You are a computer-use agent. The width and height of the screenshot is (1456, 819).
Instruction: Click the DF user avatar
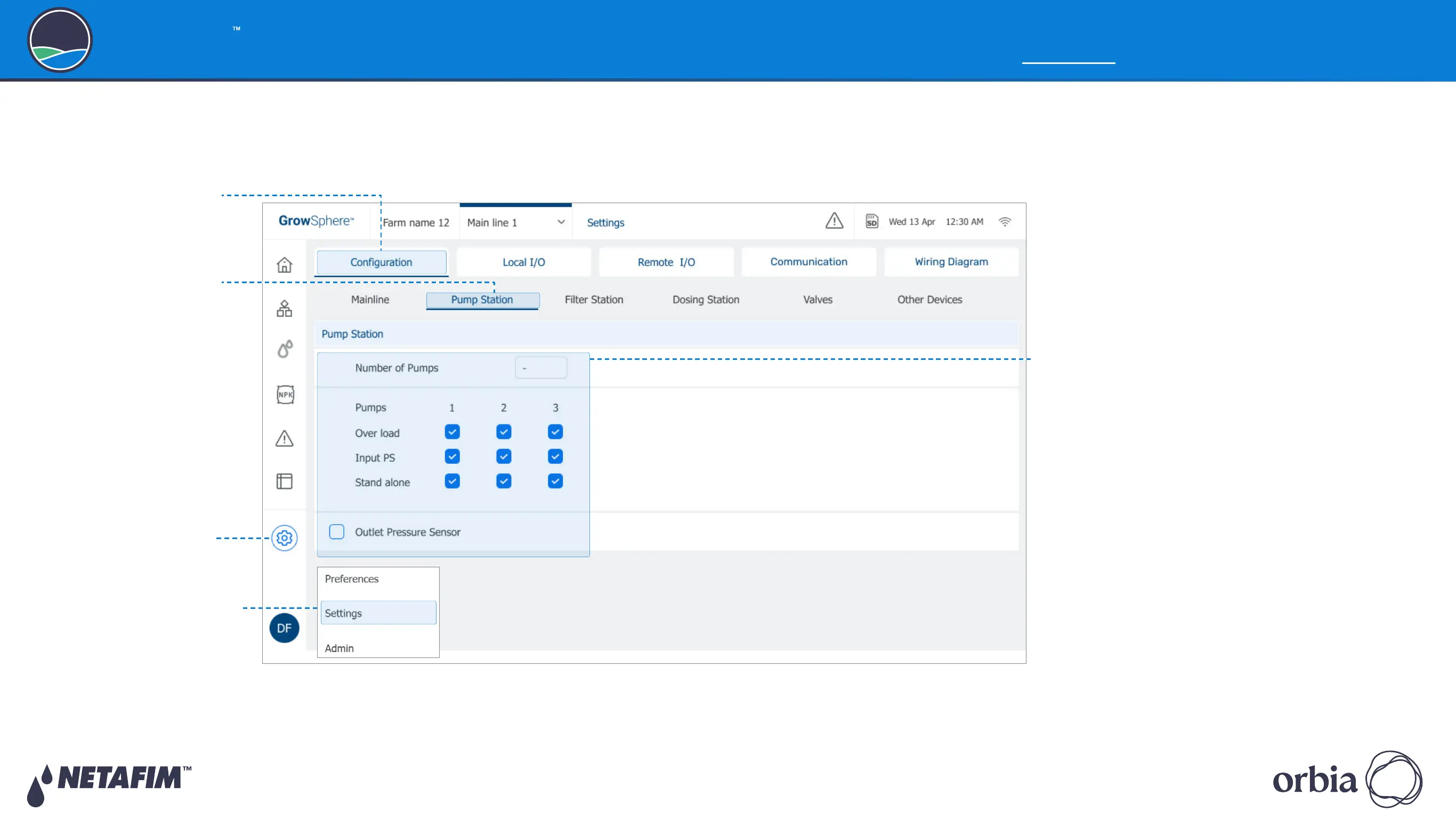[284, 628]
